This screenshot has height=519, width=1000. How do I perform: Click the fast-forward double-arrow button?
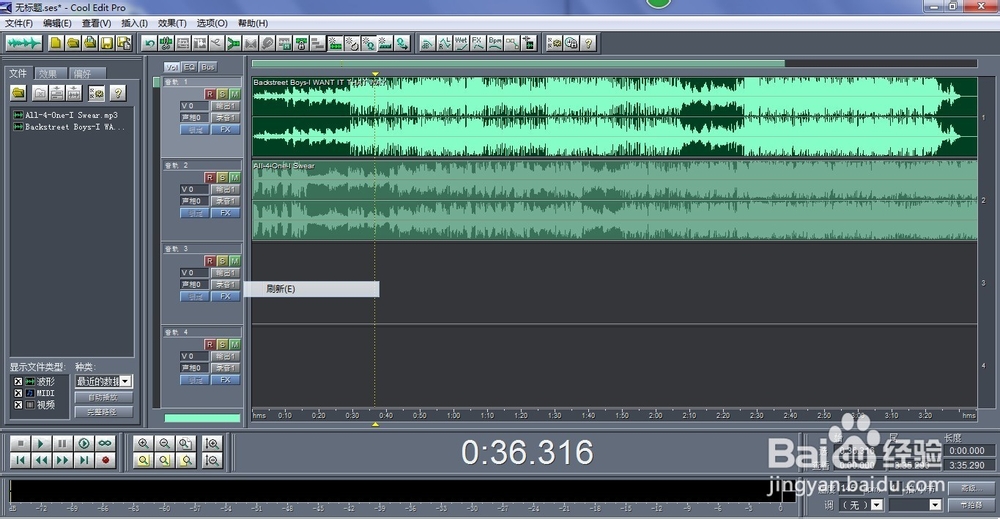(62, 460)
